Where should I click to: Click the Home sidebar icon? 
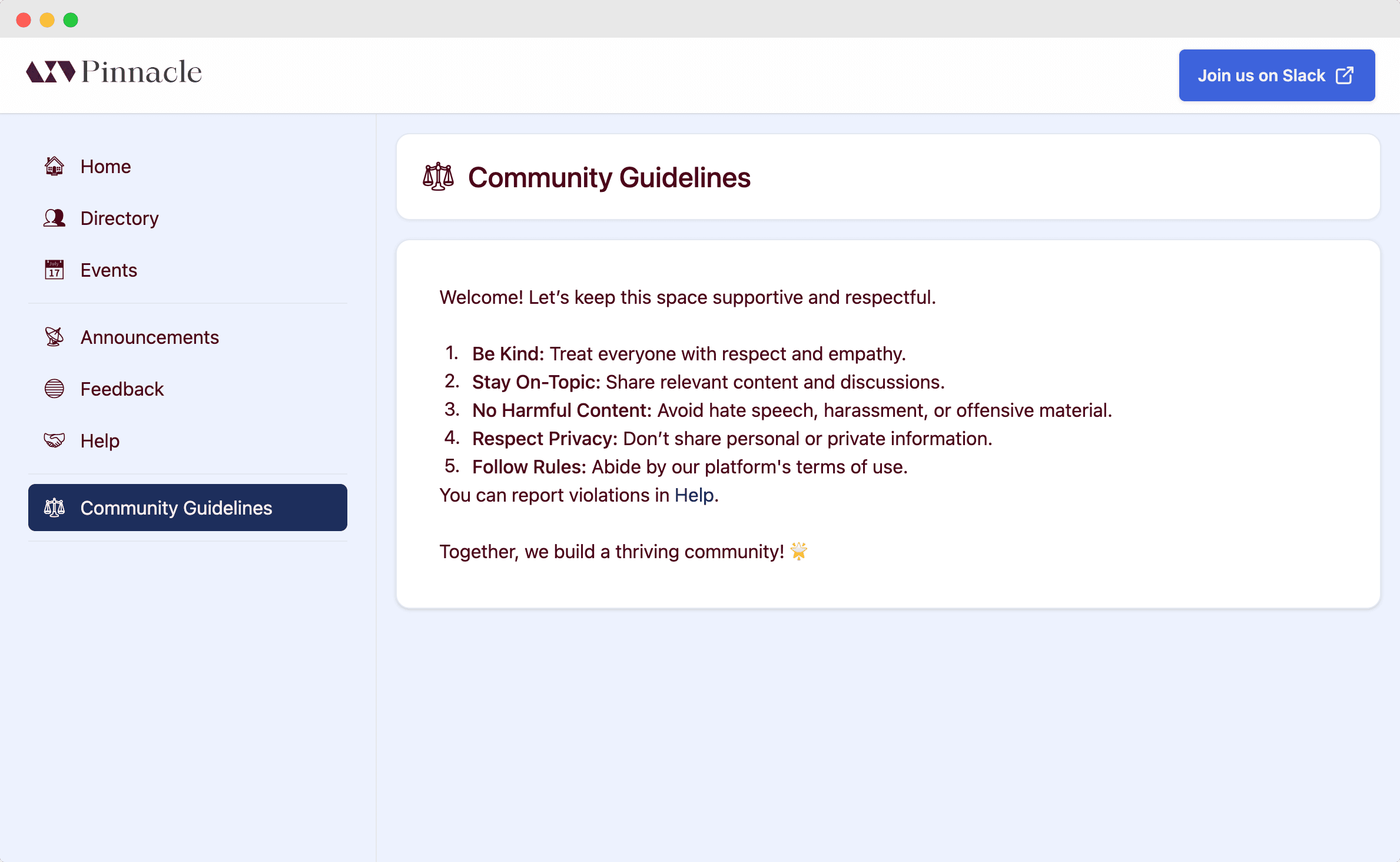click(x=54, y=166)
